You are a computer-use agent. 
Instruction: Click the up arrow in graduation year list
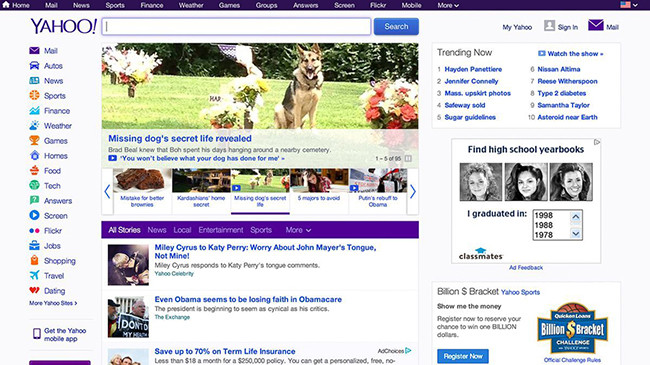(x=576, y=217)
